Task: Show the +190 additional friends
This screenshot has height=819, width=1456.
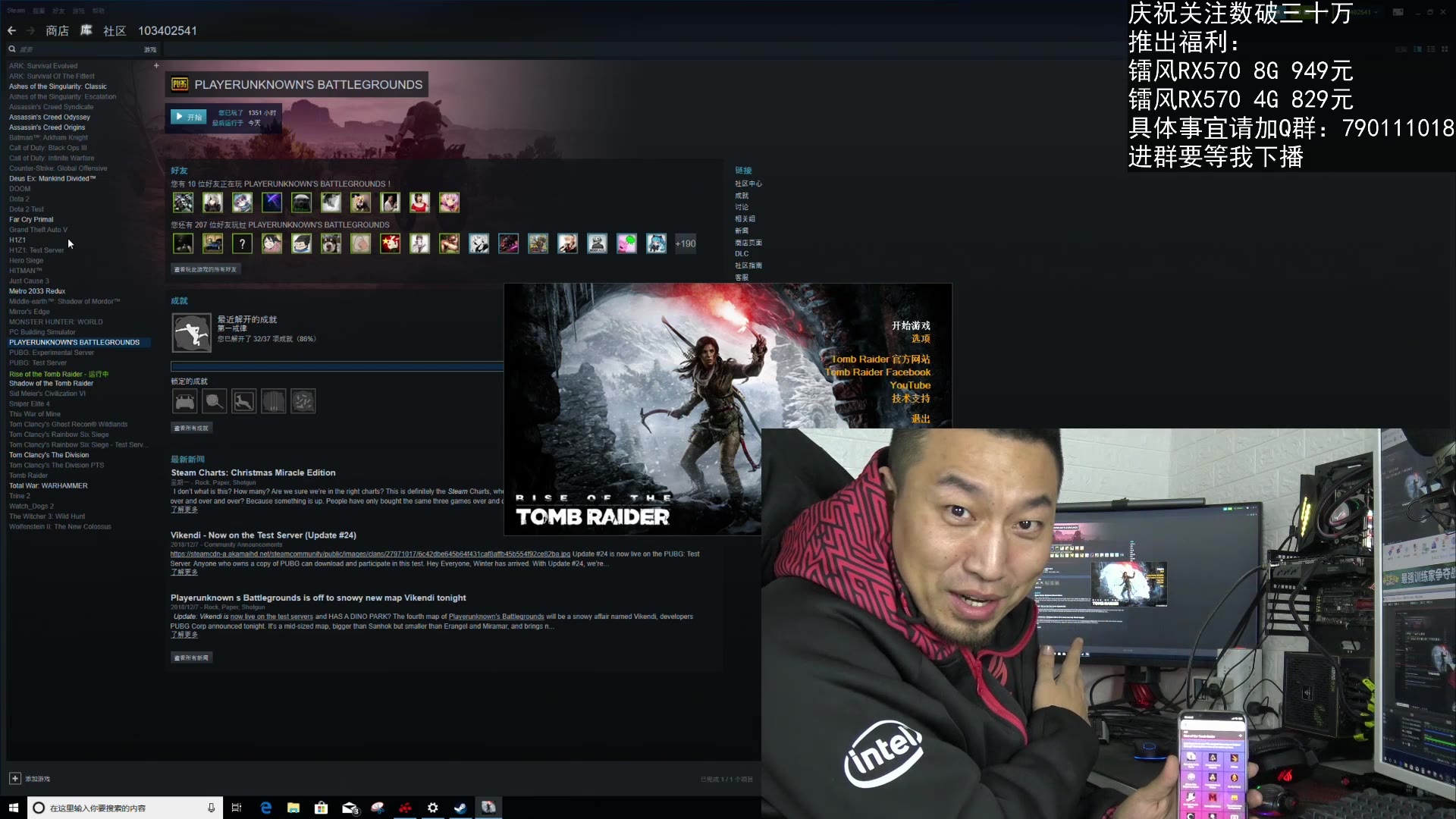Action: [x=686, y=243]
